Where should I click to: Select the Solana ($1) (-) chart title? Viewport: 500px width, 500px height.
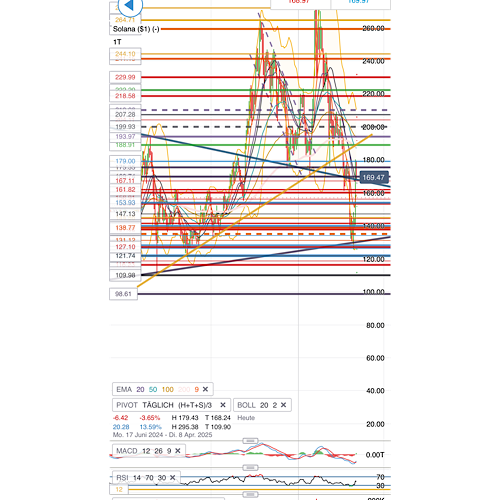(x=136, y=29)
